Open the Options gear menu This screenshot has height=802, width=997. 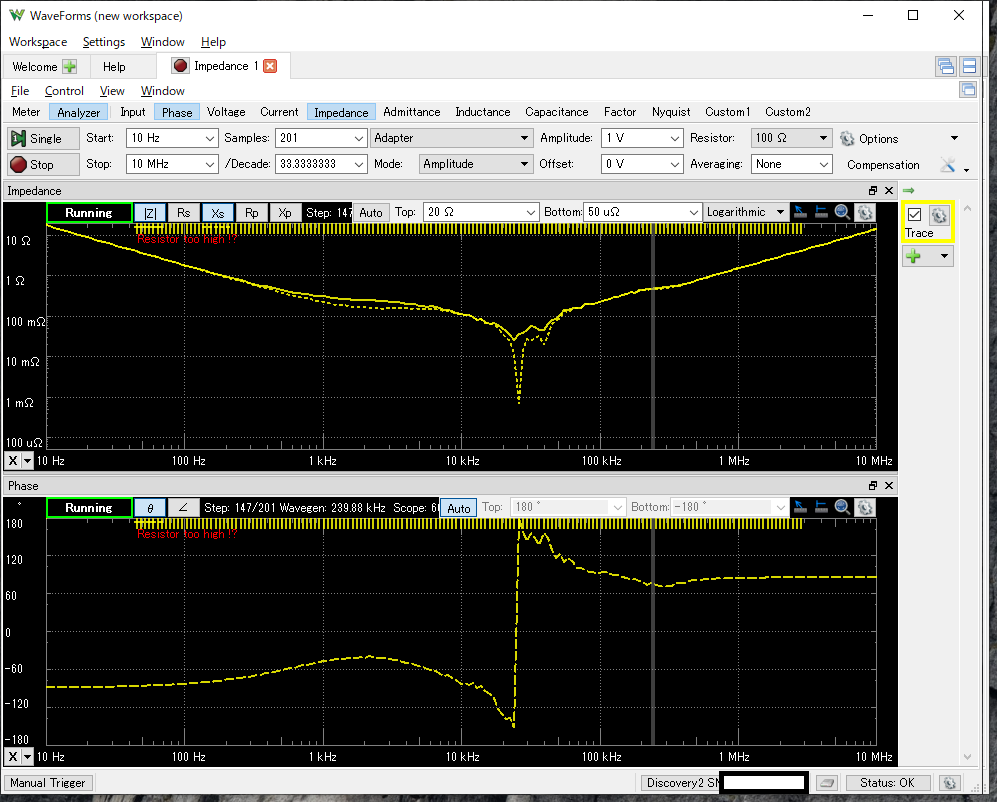(869, 139)
